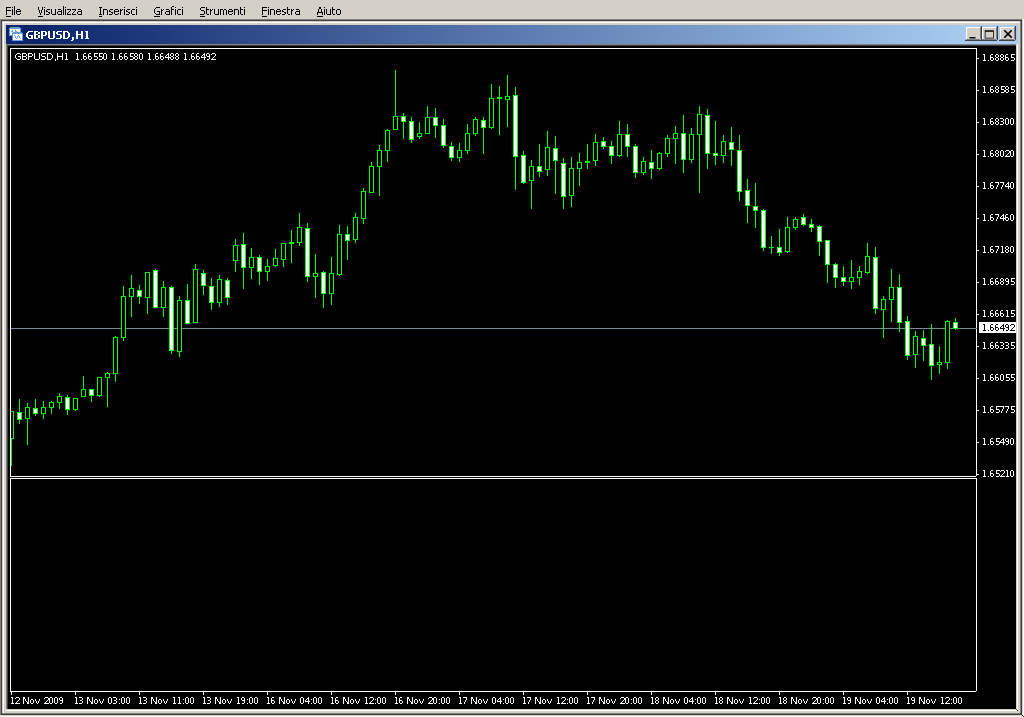Click the 16 Nov 12:00 time label
The width and height of the screenshot is (1024, 717).
coord(359,701)
